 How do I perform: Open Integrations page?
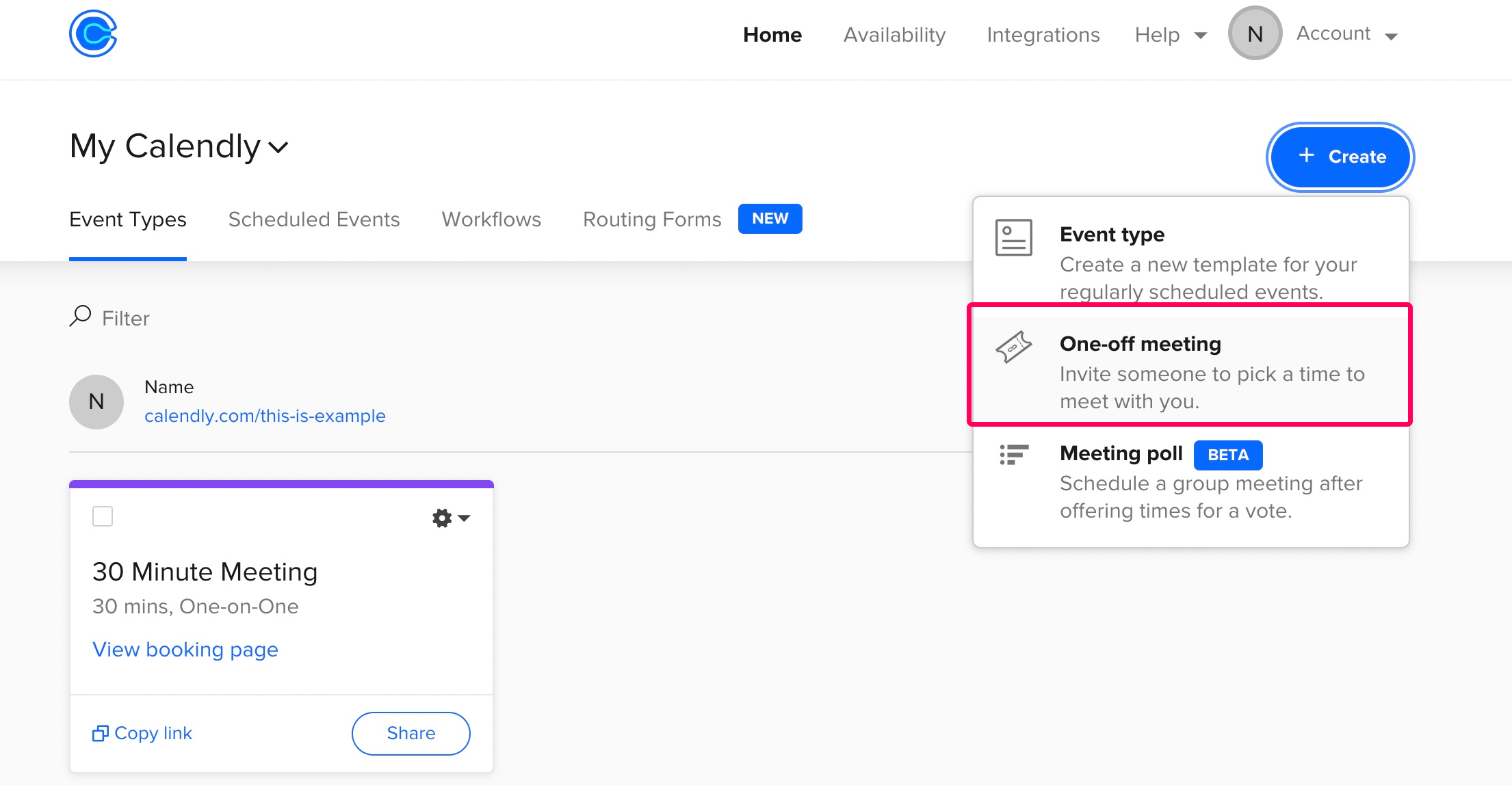click(1043, 35)
